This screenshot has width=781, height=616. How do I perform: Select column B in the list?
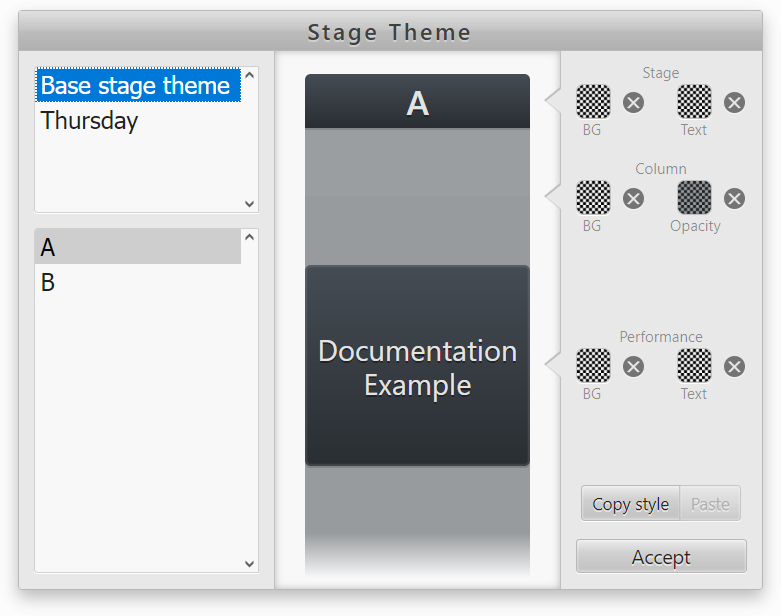tap(138, 283)
